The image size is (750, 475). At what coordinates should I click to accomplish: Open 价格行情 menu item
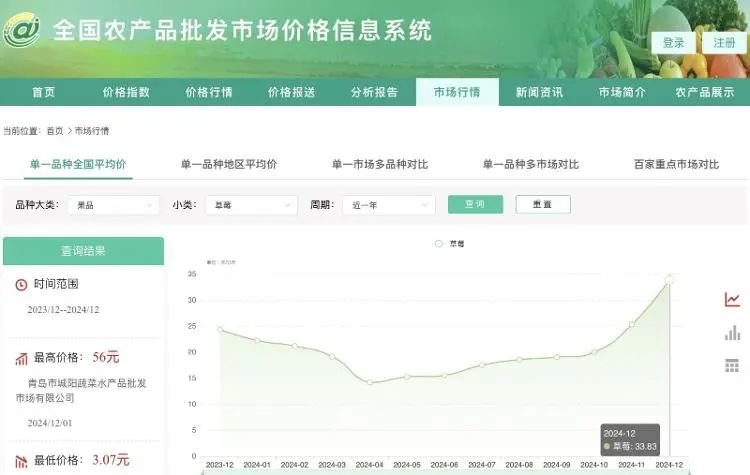pos(209,92)
